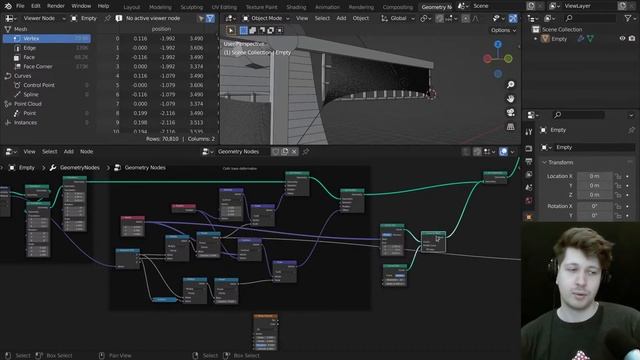Open the viewport View menu
This screenshot has width=640, height=360.
302,18
